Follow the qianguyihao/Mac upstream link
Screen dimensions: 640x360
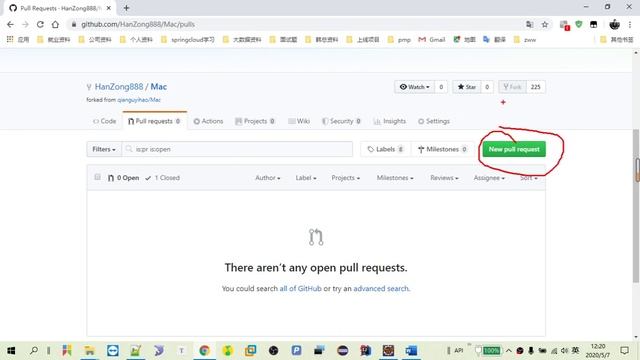coord(139,100)
